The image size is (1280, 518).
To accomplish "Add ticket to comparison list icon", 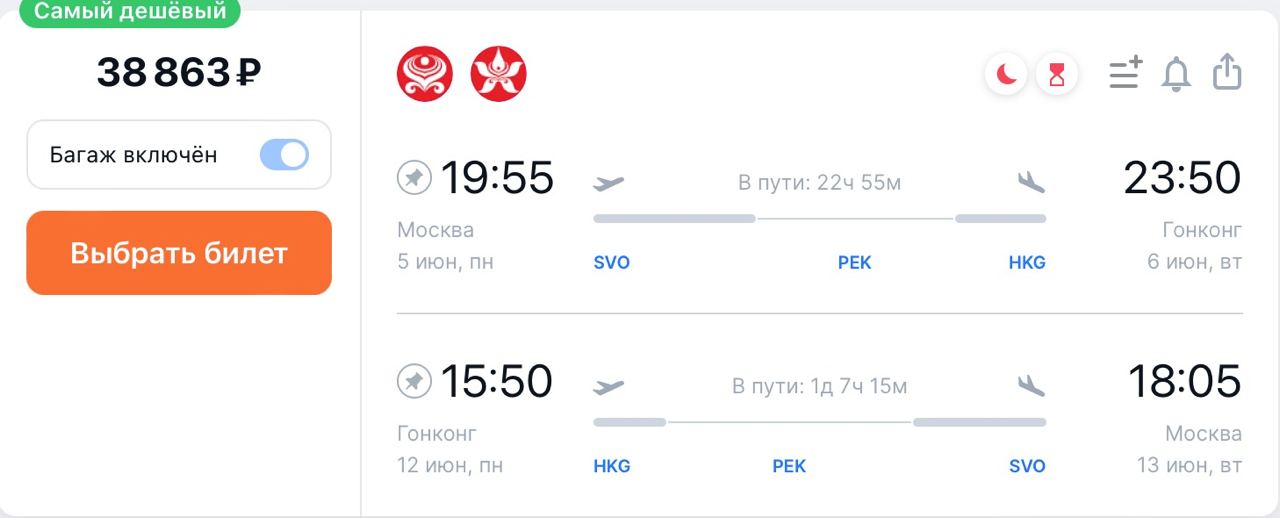I will pyautogui.click(x=1125, y=74).
